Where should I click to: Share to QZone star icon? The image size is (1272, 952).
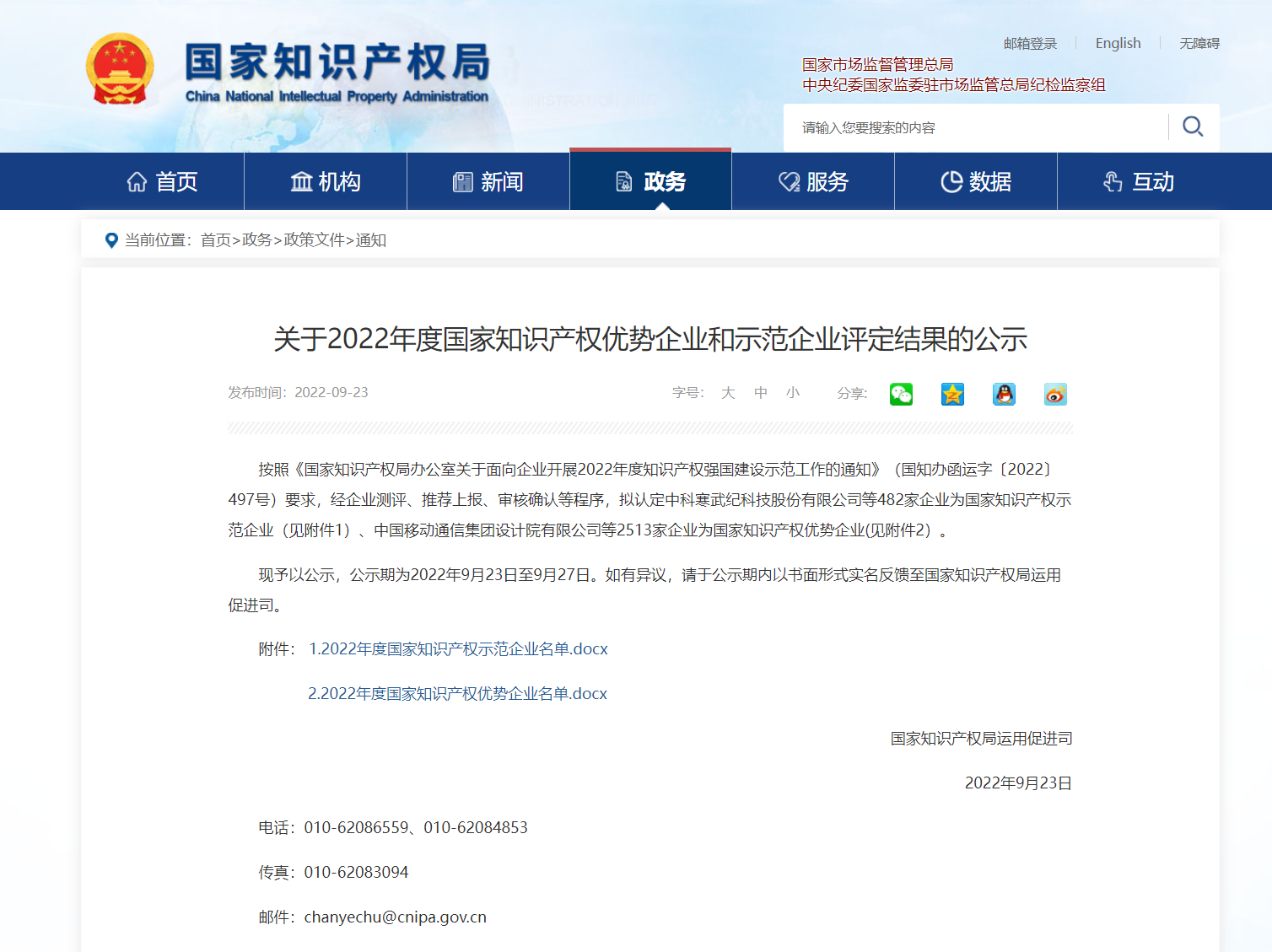point(952,394)
